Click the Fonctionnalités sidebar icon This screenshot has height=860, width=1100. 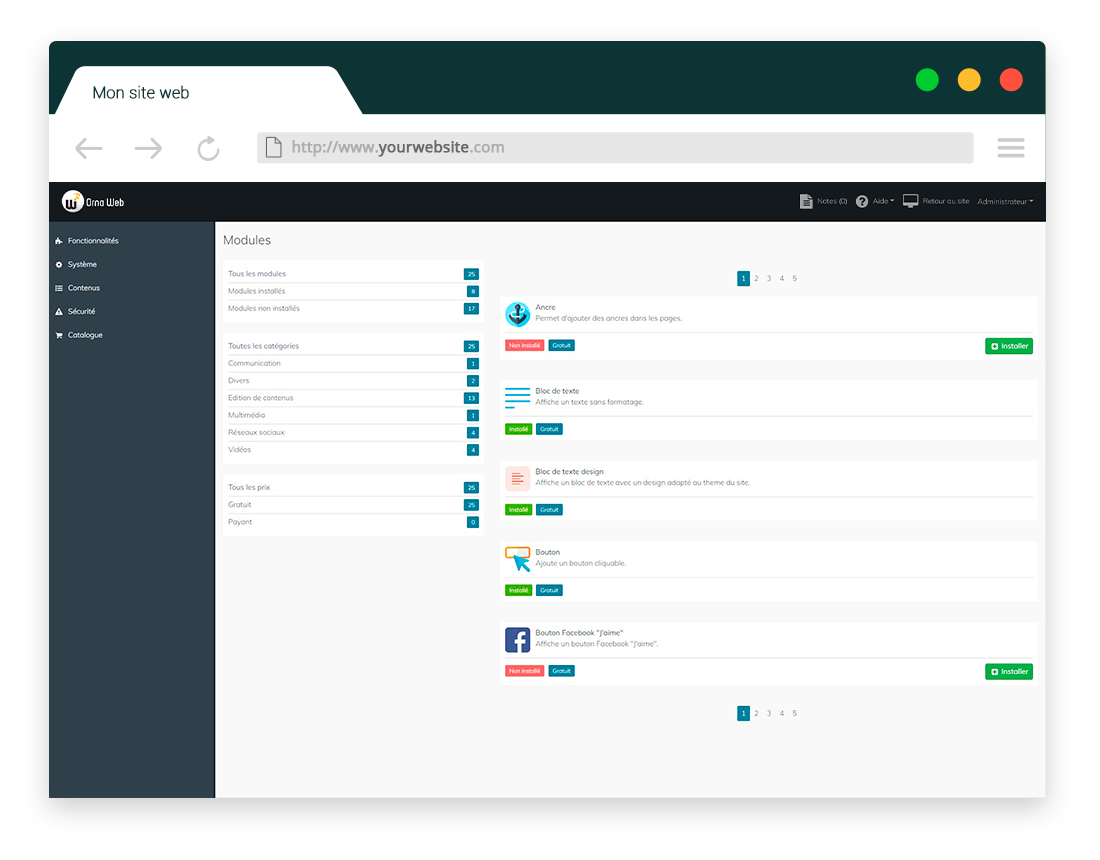[x=59, y=241]
